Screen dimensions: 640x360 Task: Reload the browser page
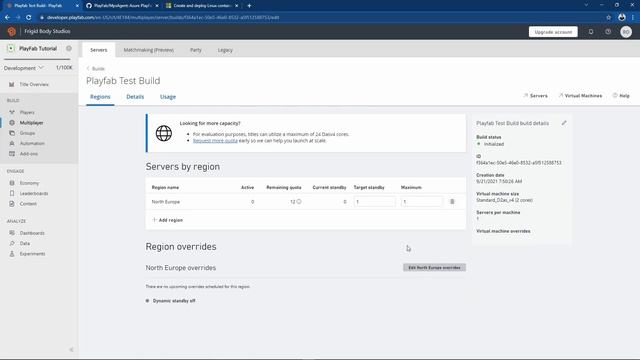29,18
